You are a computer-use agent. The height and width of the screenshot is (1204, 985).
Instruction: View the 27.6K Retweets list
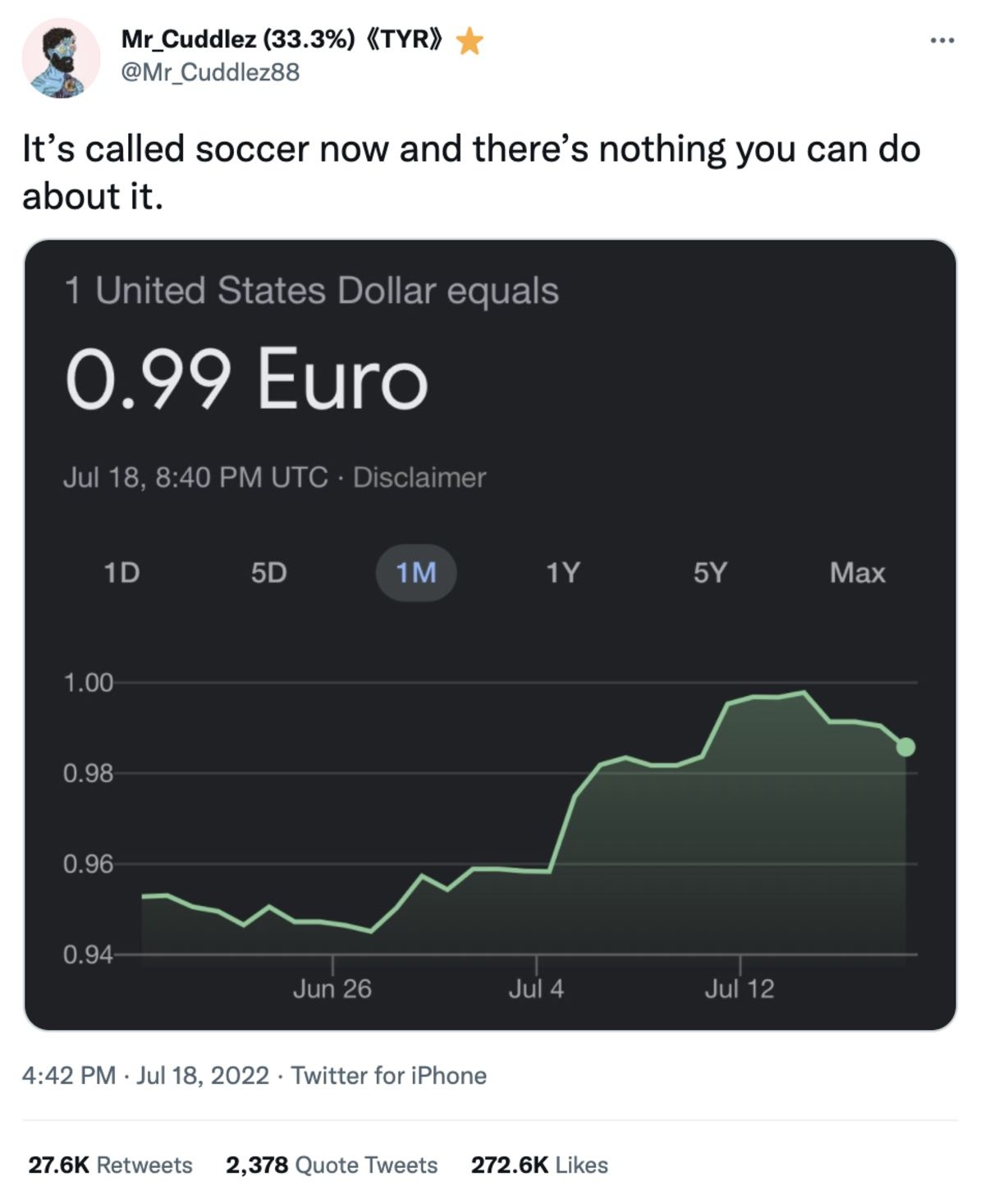(x=110, y=1165)
